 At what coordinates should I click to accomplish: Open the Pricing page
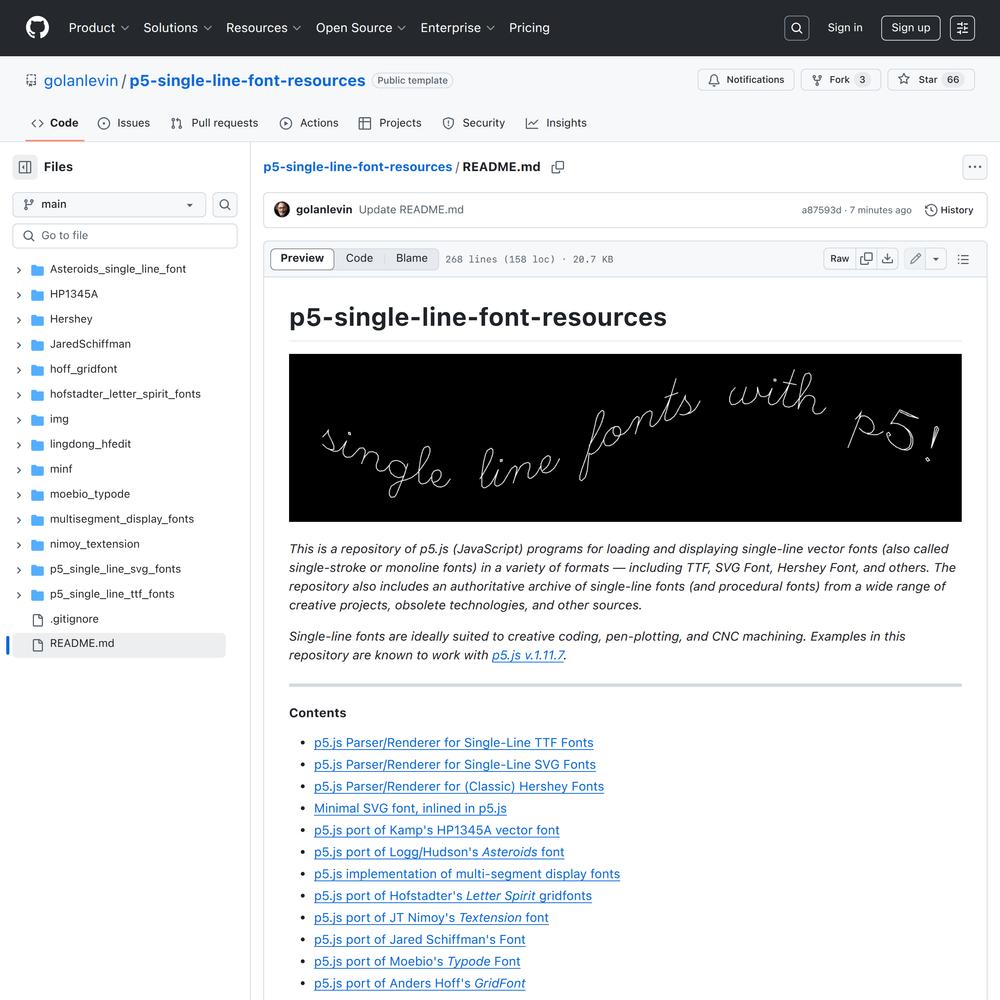point(529,28)
